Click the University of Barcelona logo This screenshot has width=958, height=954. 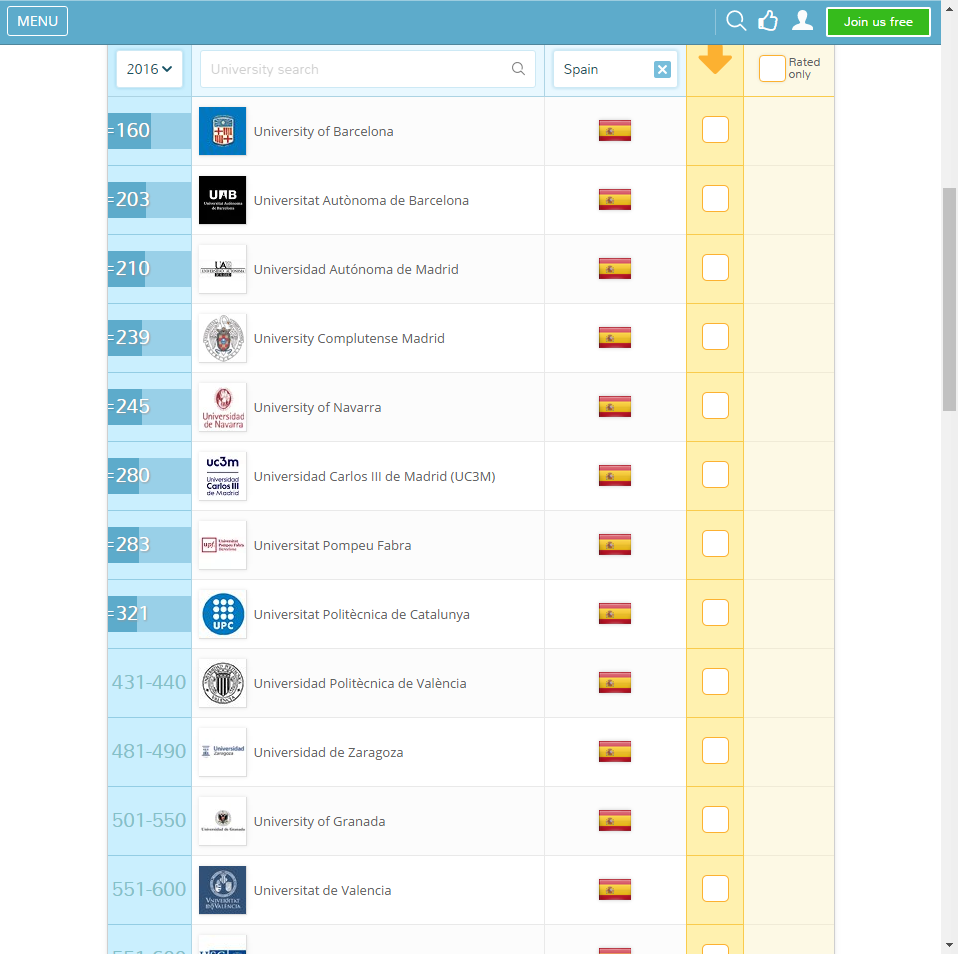(x=222, y=131)
